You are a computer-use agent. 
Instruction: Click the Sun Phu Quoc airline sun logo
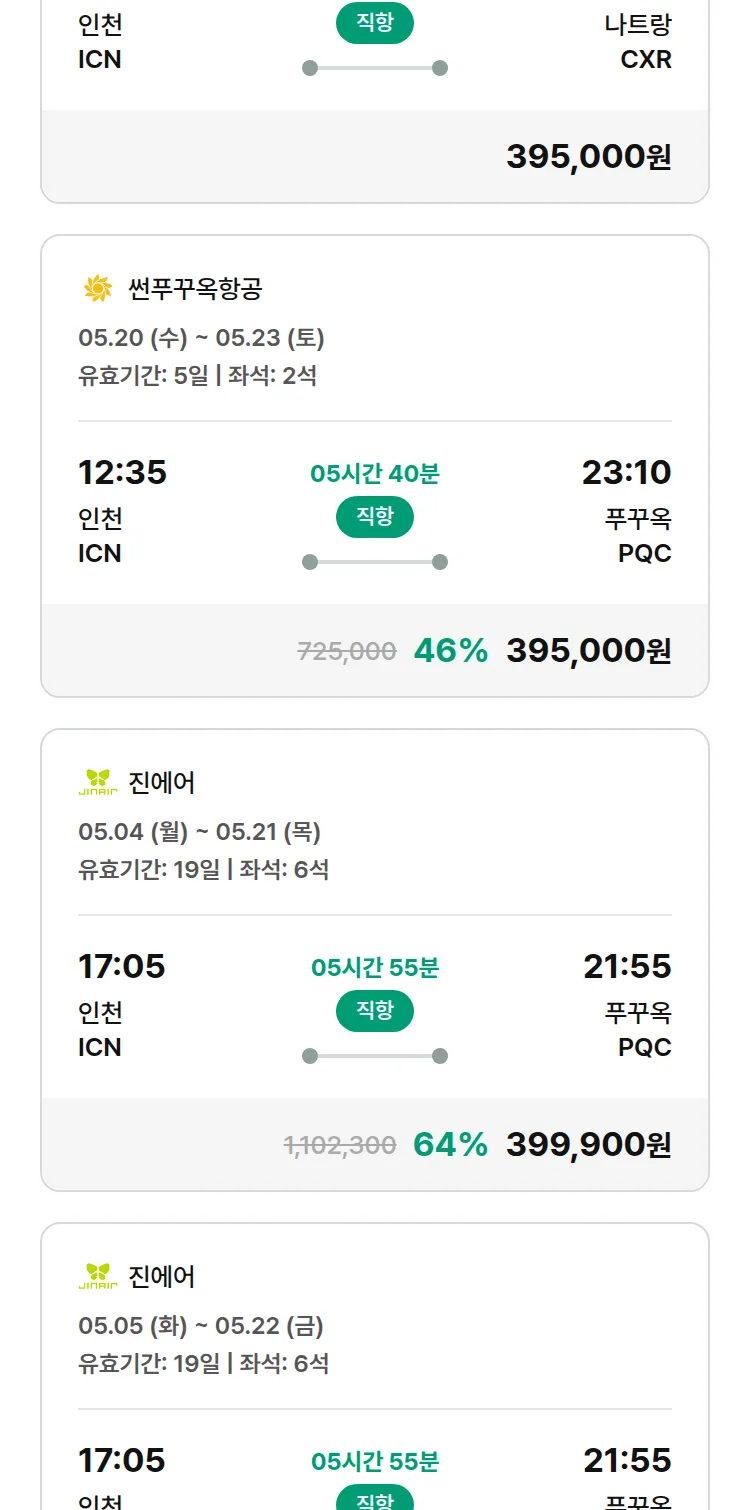[x=98, y=289]
